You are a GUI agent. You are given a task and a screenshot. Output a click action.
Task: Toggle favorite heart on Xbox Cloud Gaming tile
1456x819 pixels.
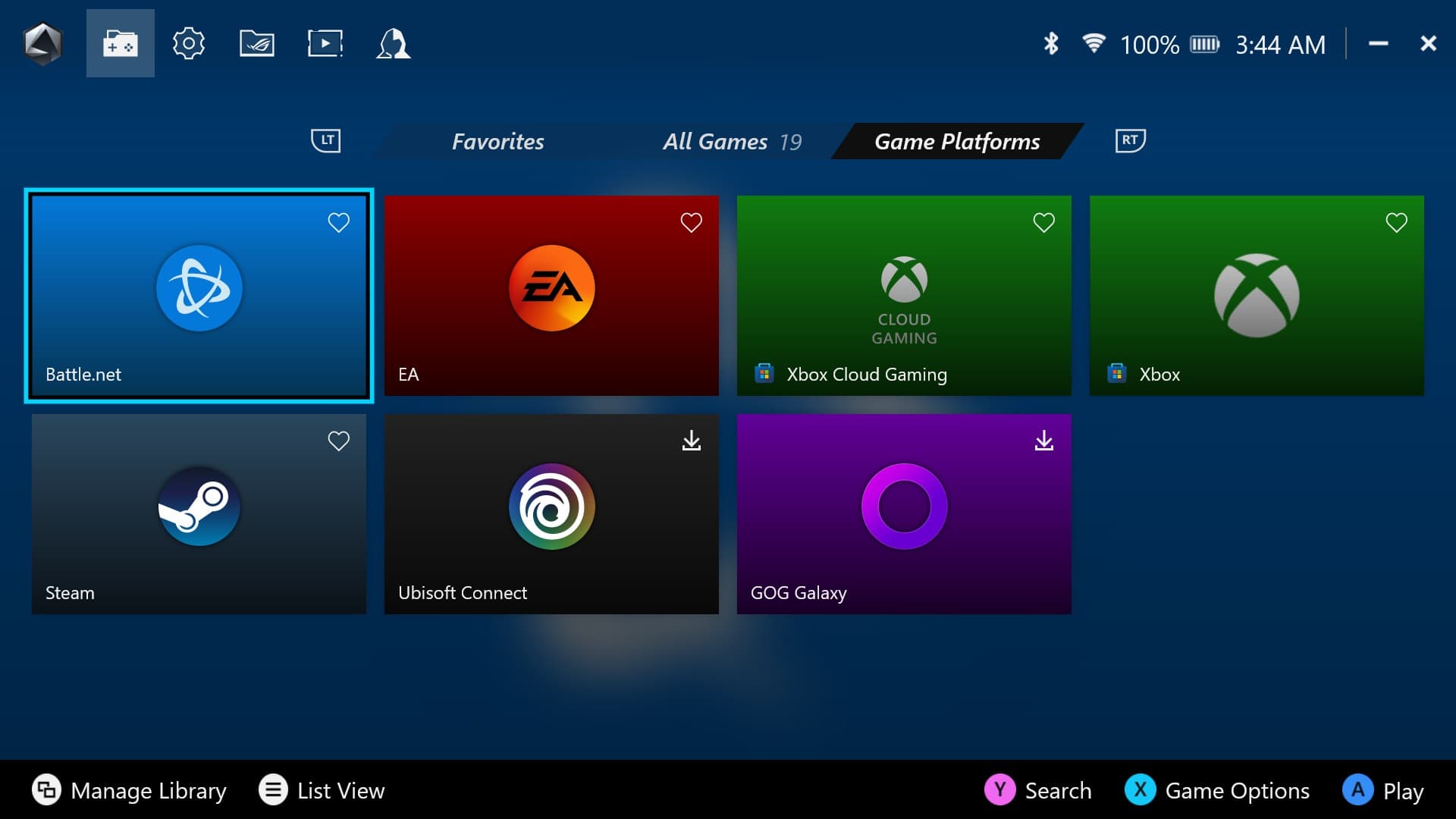pyautogui.click(x=1044, y=222)
